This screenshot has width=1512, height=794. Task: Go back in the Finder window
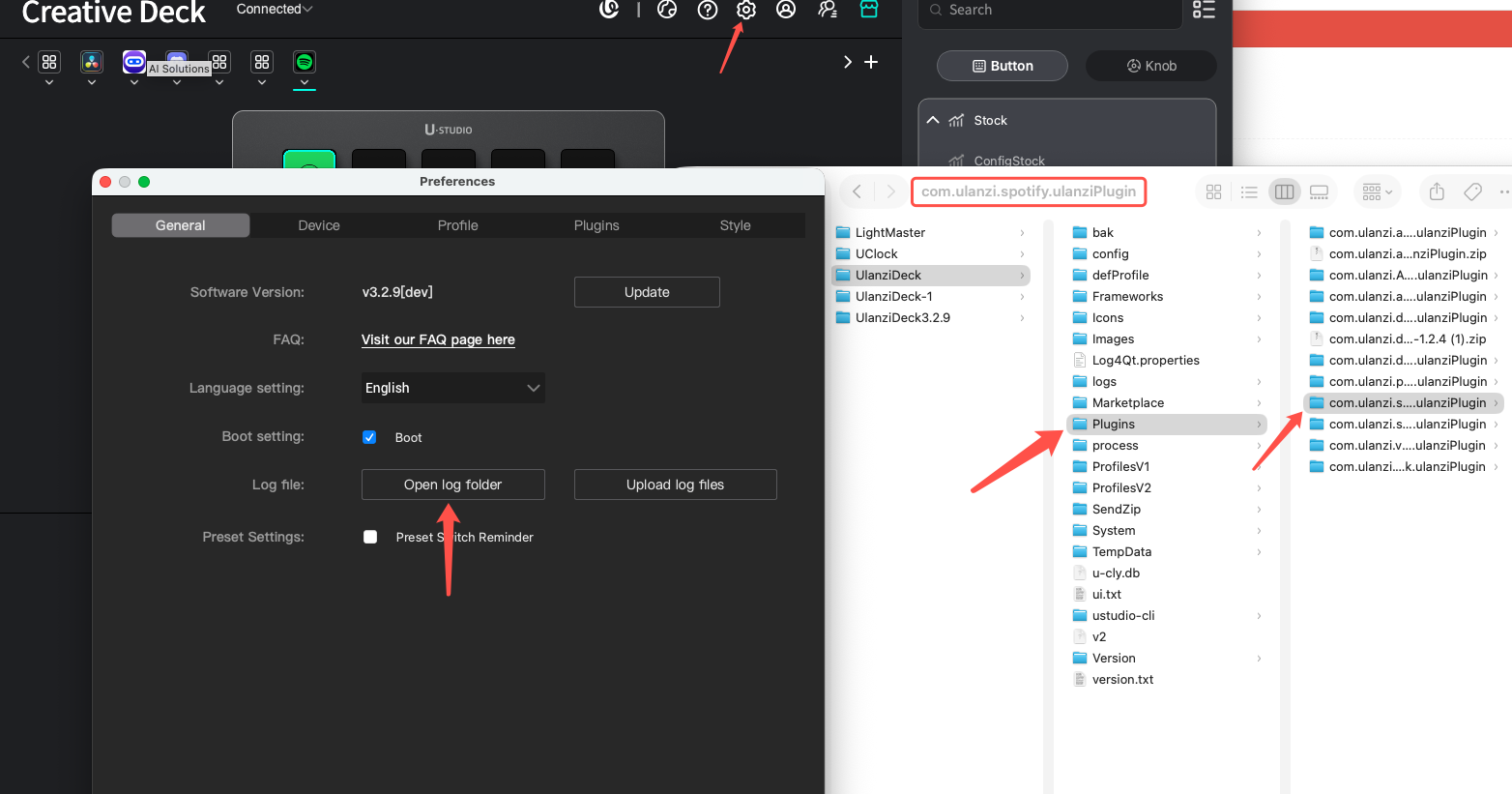[x=857, y=191]
